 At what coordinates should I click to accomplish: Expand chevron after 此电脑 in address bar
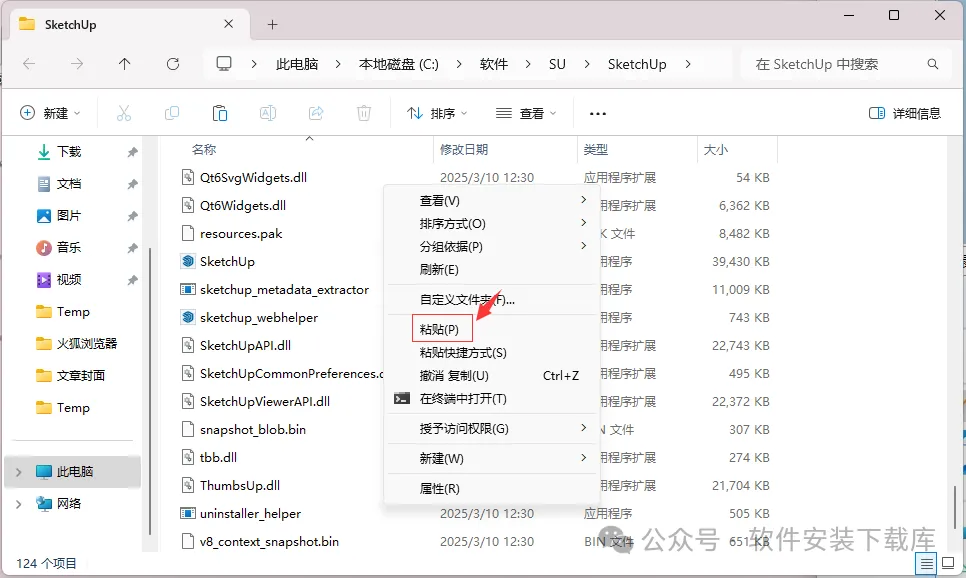click(338, 64)
